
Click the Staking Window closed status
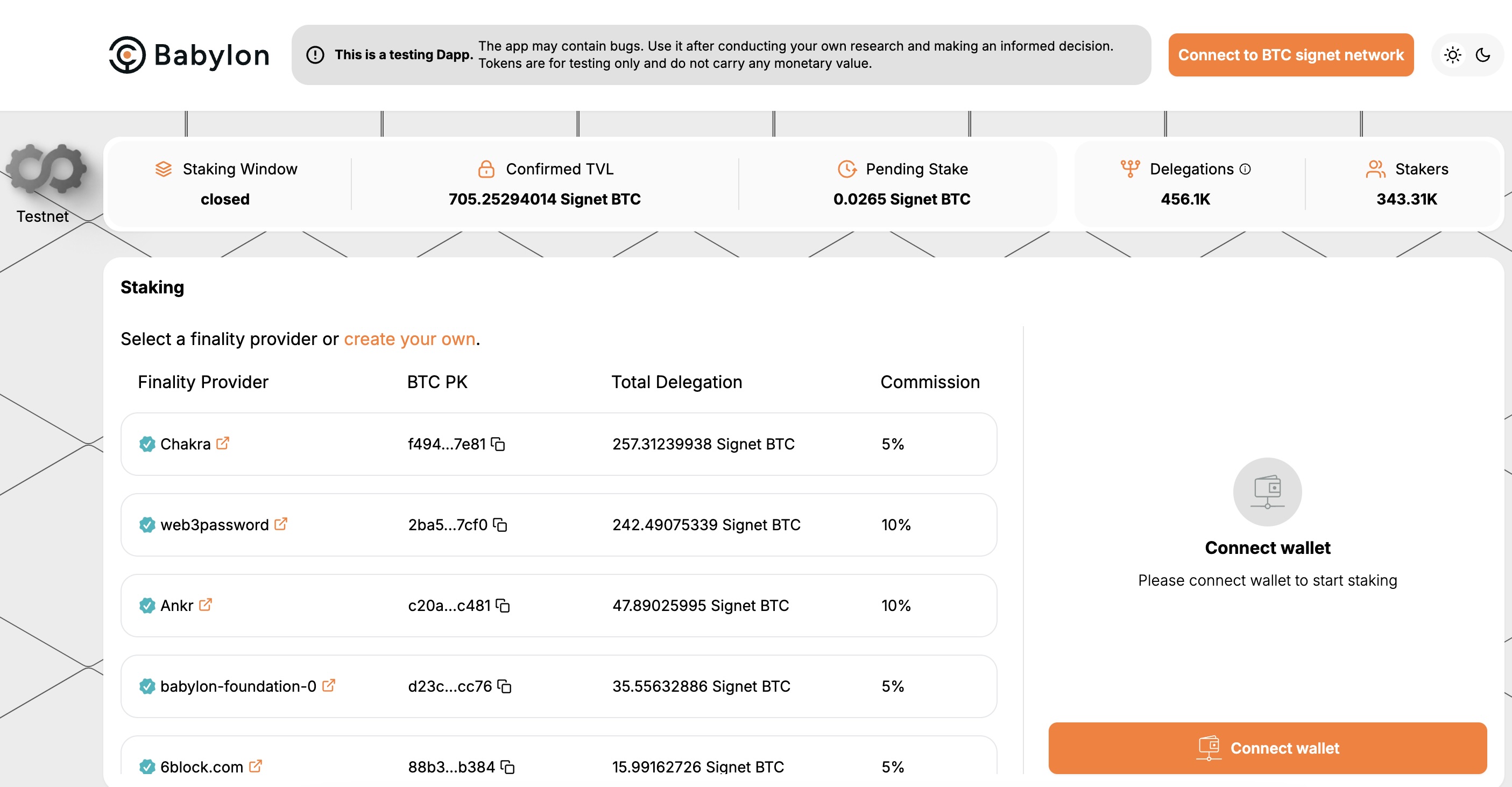pos(225,199)
